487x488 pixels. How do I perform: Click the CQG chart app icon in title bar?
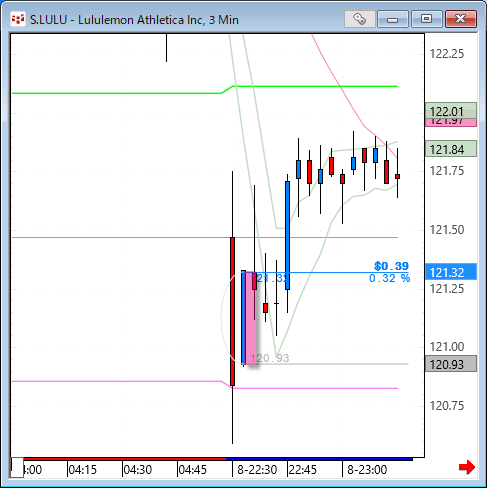pos(18,19)
